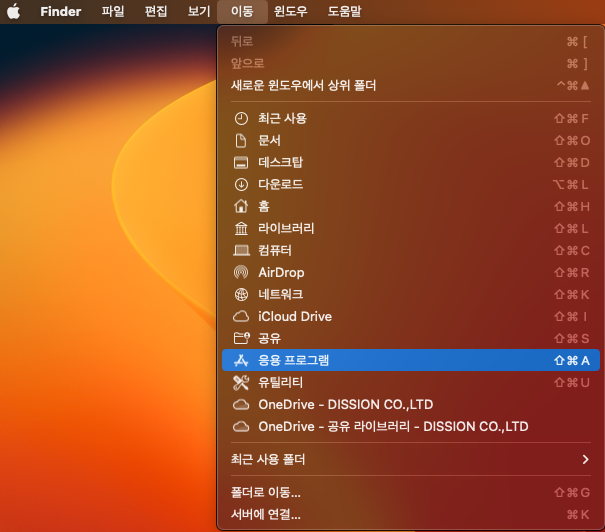Image resolution: width=605 pixels, height=532 pixels.
Task: Select 최근 사용 from the menu
Action: (x=411, y=118)
